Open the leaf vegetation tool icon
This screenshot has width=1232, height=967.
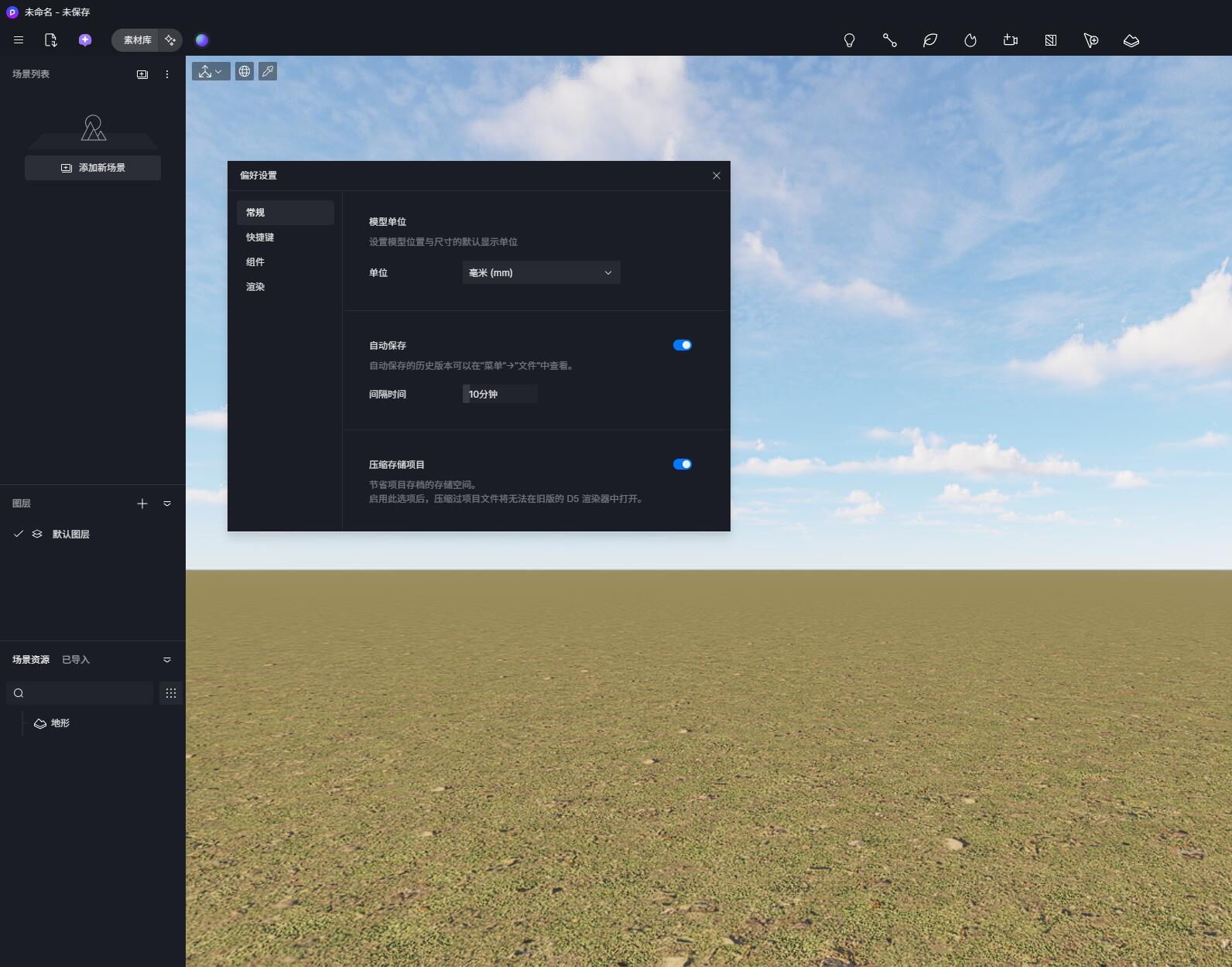click(x=930, y=40)
